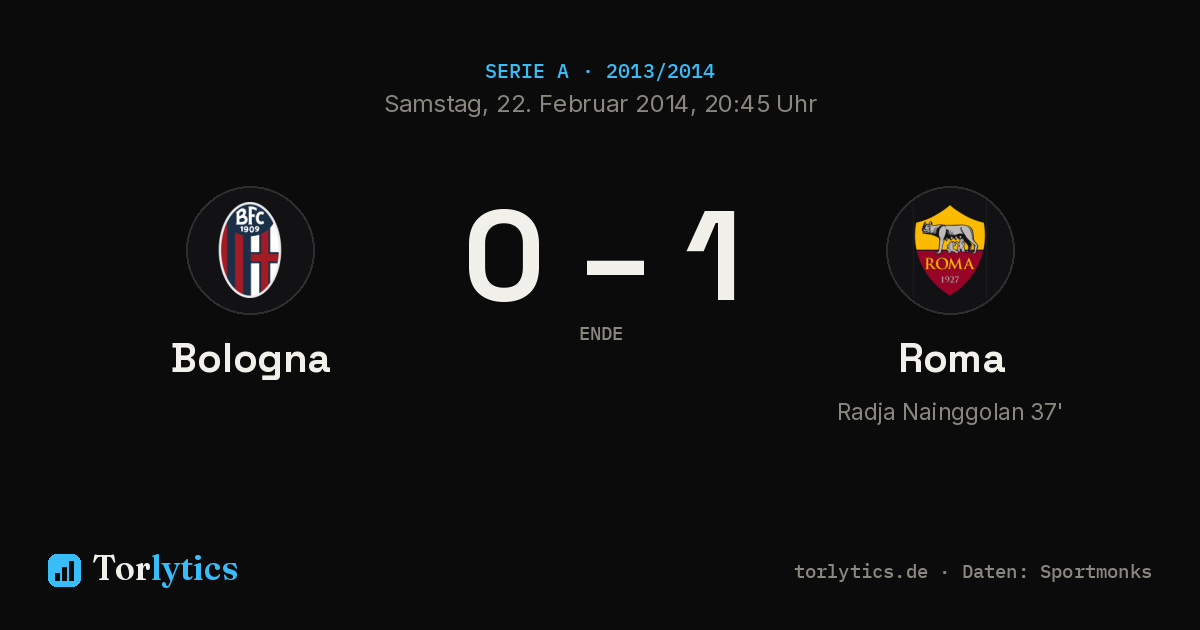Click the Bologna FC club crest

pyautogui.click(x=250, y=250)
